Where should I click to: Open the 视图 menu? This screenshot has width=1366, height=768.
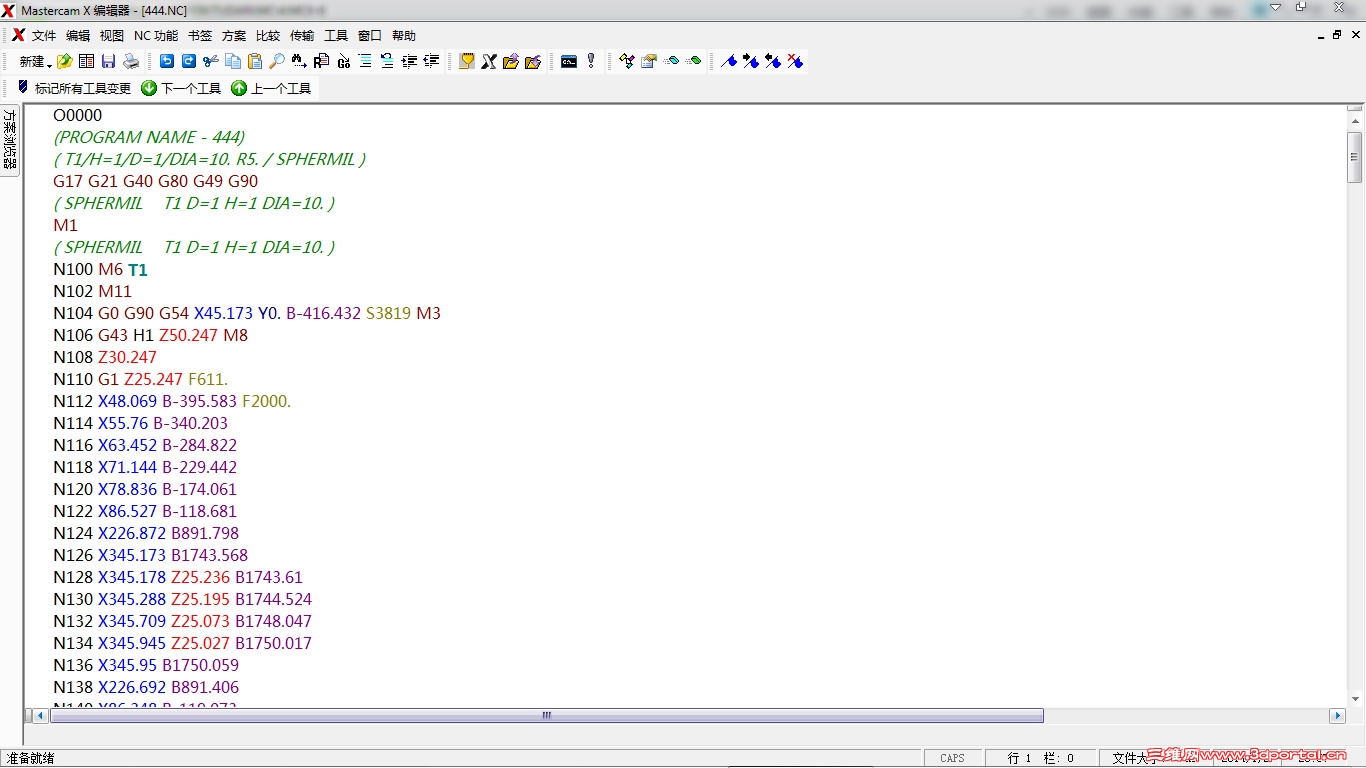click(112, 36)
